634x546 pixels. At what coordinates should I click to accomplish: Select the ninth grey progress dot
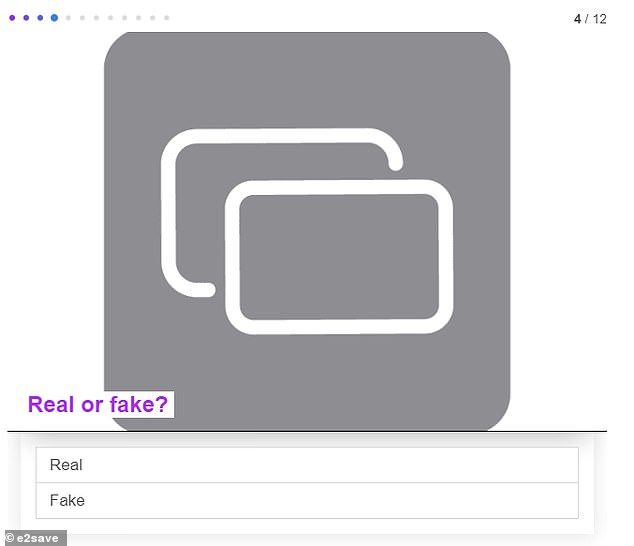(125, 18)
